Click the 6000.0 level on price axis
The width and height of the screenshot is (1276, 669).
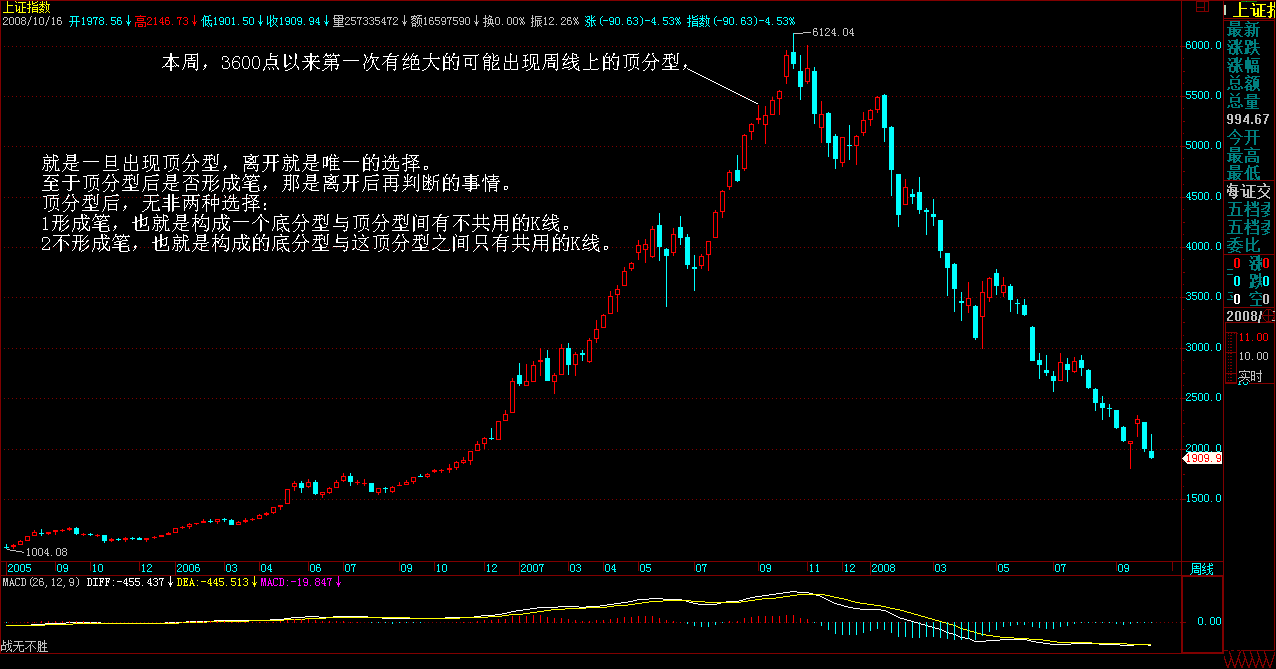tap(1203, 46)
